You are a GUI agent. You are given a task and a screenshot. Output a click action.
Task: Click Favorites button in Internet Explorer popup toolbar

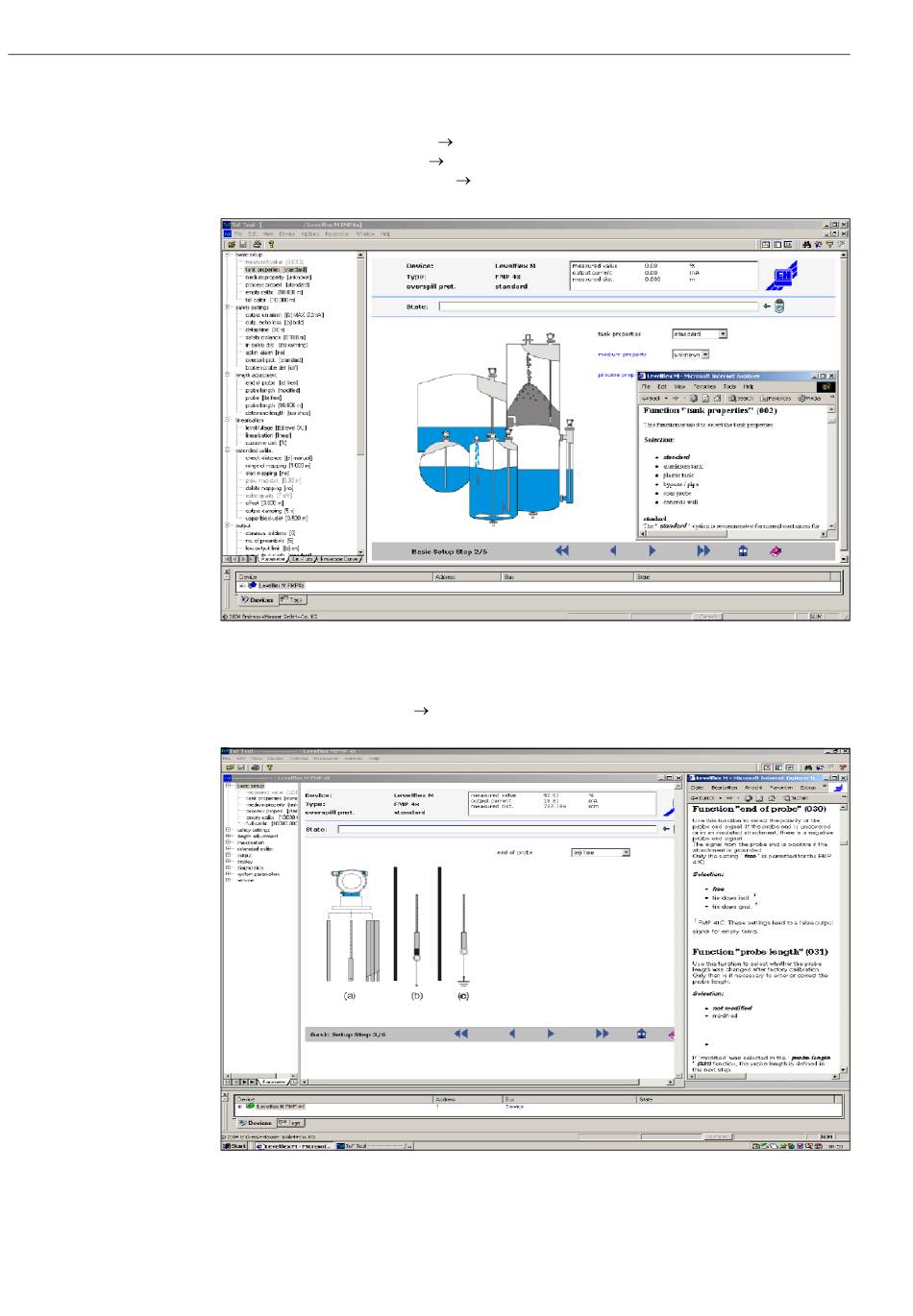pyautogui.click(x=776, y=398)
